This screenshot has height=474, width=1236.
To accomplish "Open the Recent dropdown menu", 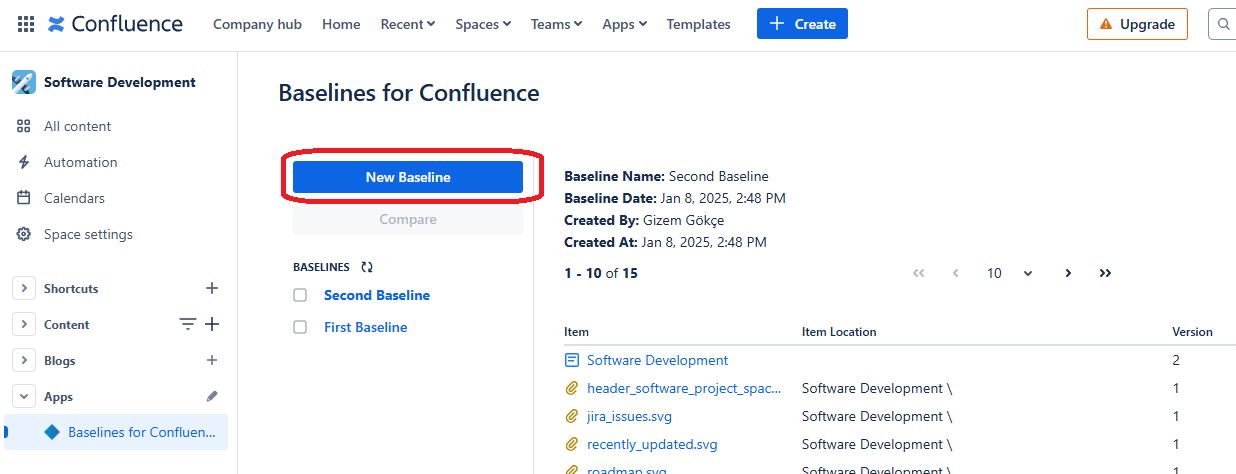I will point(408,24).
